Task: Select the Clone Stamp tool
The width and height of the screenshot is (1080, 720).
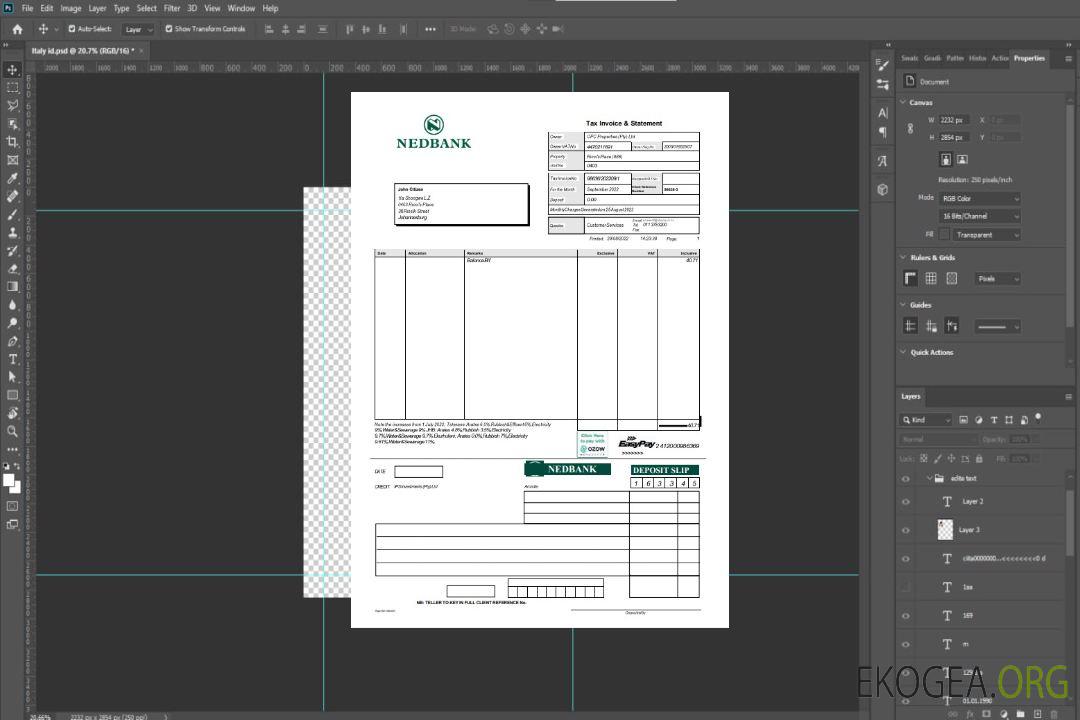Action: point(12,232)
